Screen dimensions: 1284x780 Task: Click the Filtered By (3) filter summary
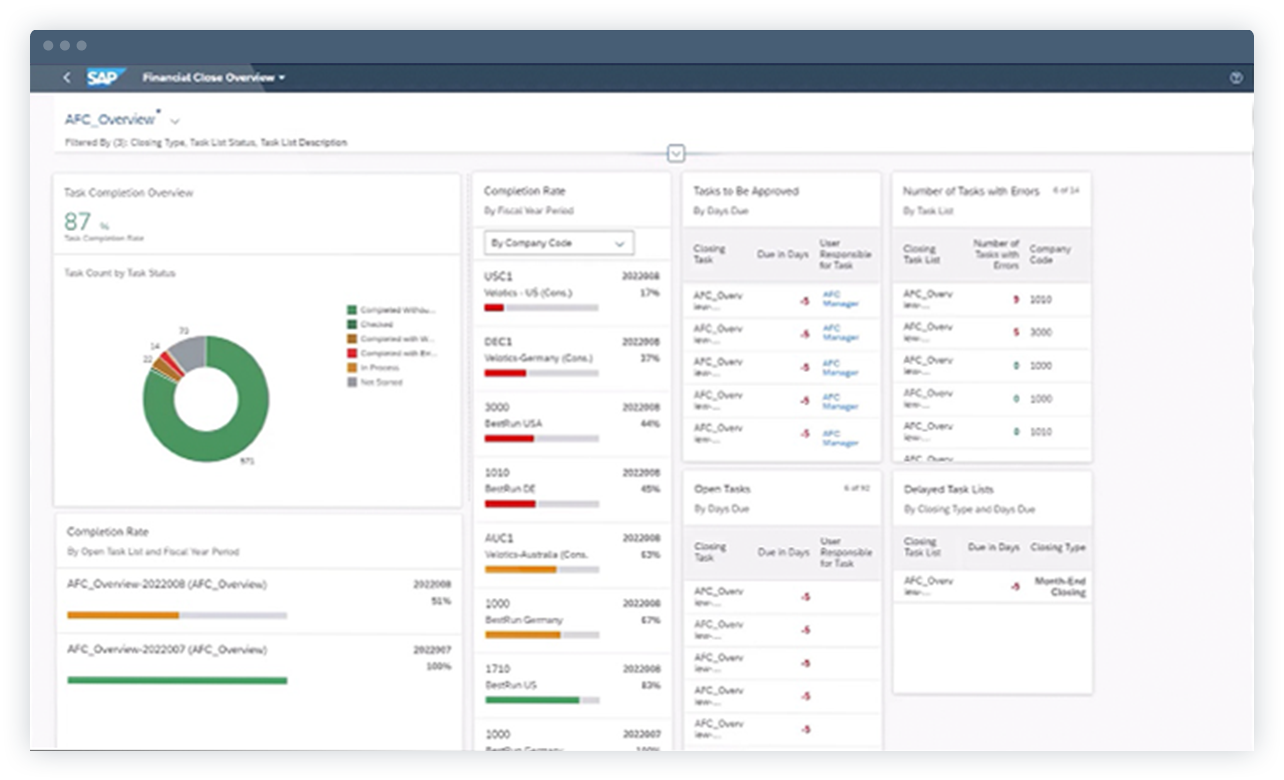click(203, 141)
